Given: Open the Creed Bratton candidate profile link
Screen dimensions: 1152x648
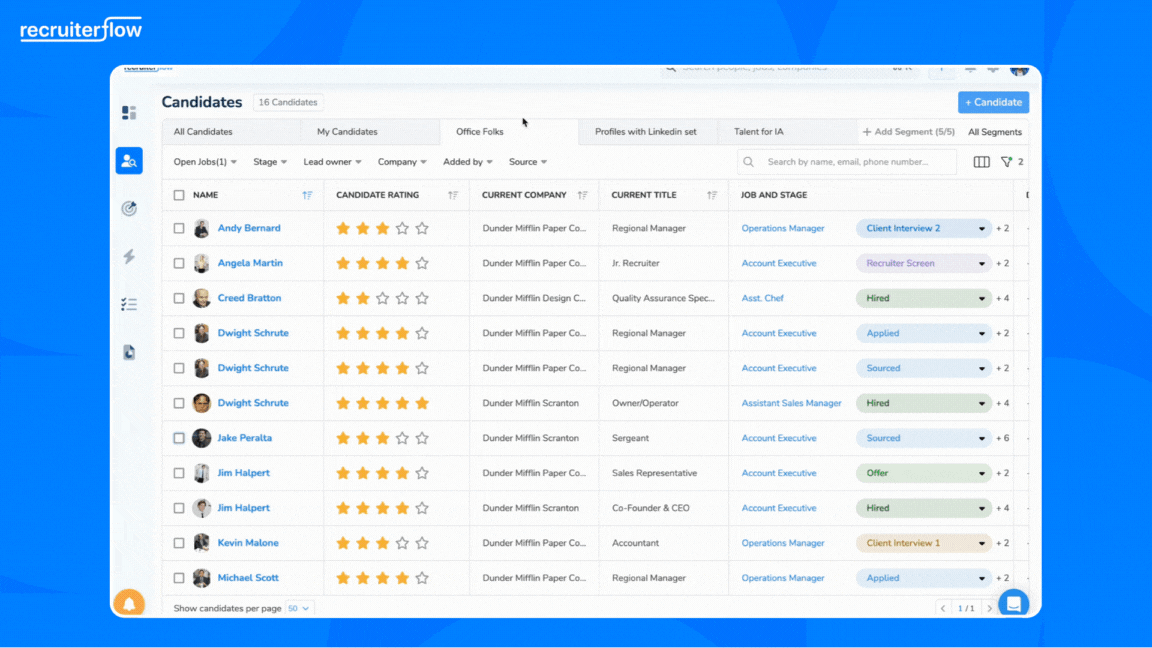Looking at the screenshot, I should [249, 298].
